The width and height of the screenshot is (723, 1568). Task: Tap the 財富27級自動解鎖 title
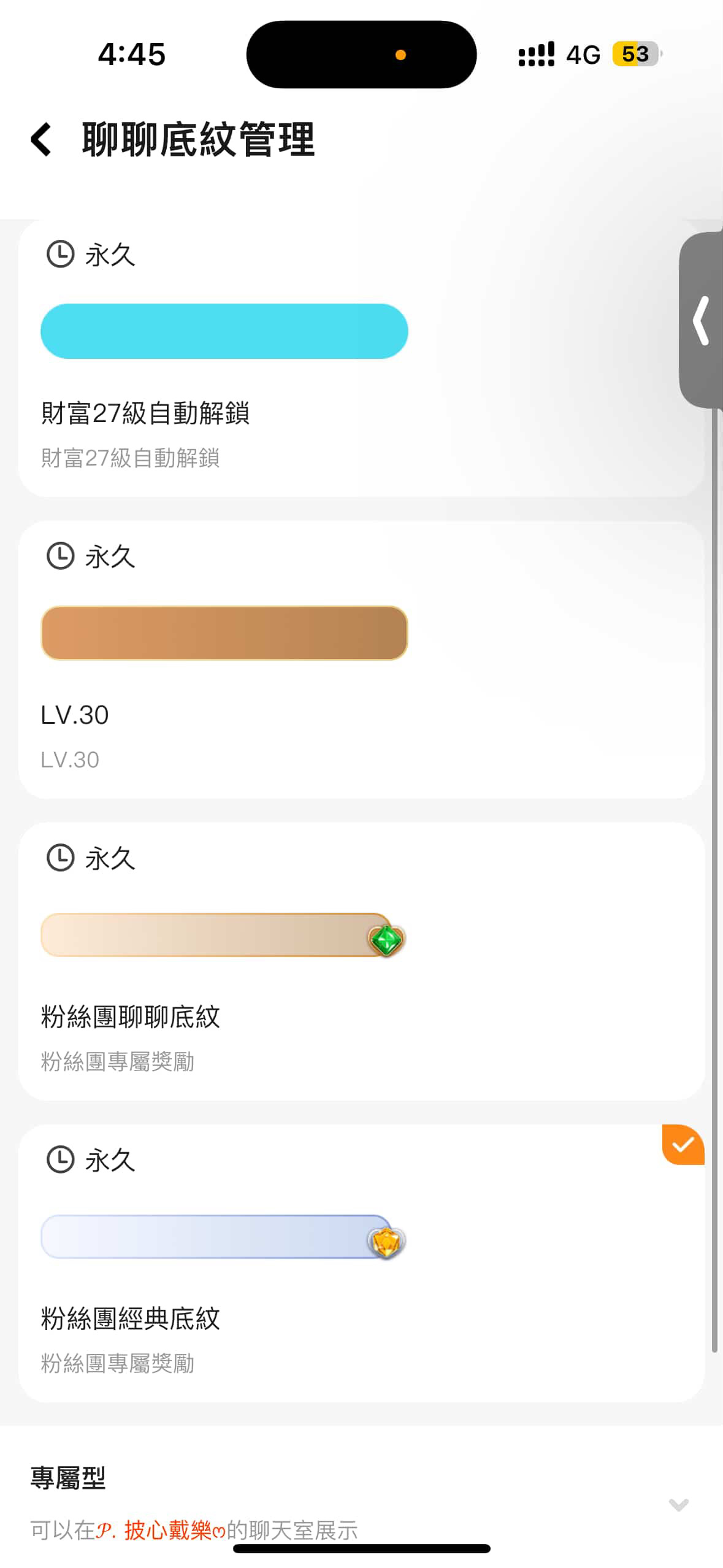pos(145,413)
